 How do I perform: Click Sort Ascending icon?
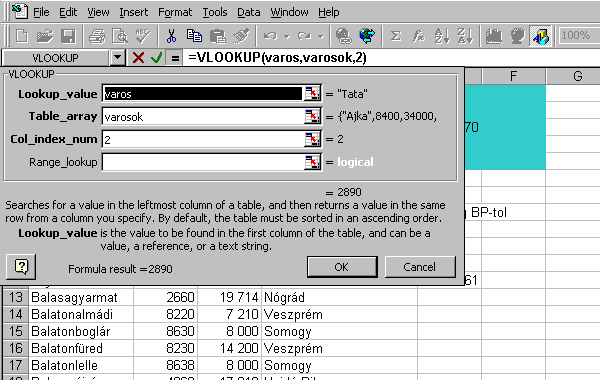point(442,36)
